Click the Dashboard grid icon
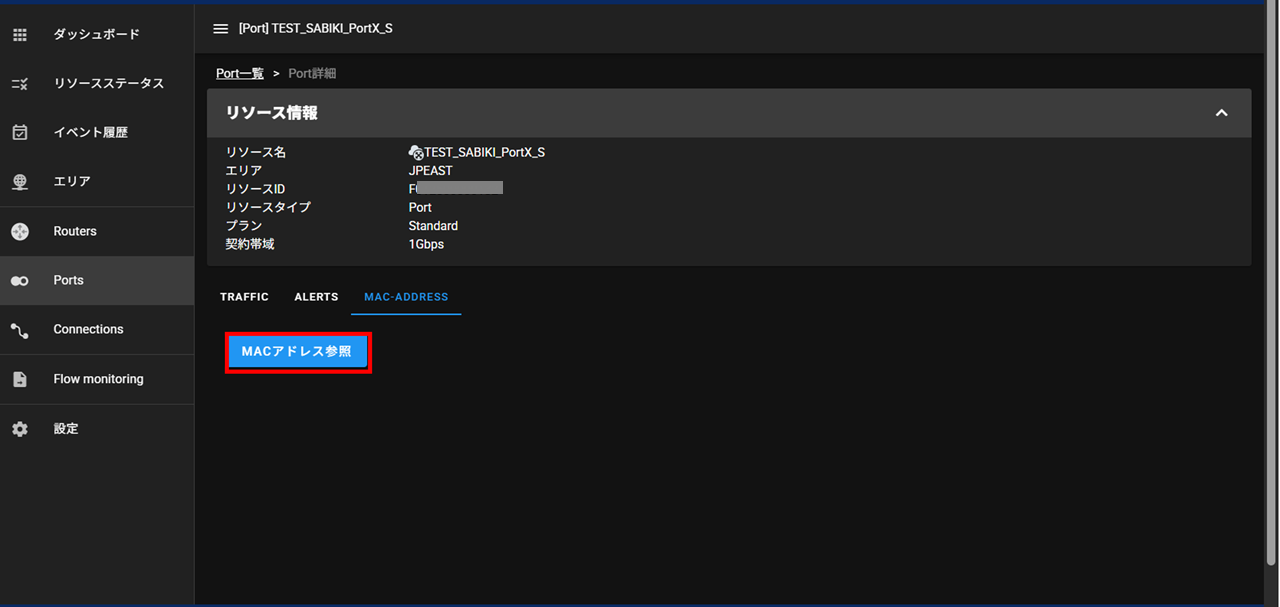 pyautogui.click(x=19, y=35)
